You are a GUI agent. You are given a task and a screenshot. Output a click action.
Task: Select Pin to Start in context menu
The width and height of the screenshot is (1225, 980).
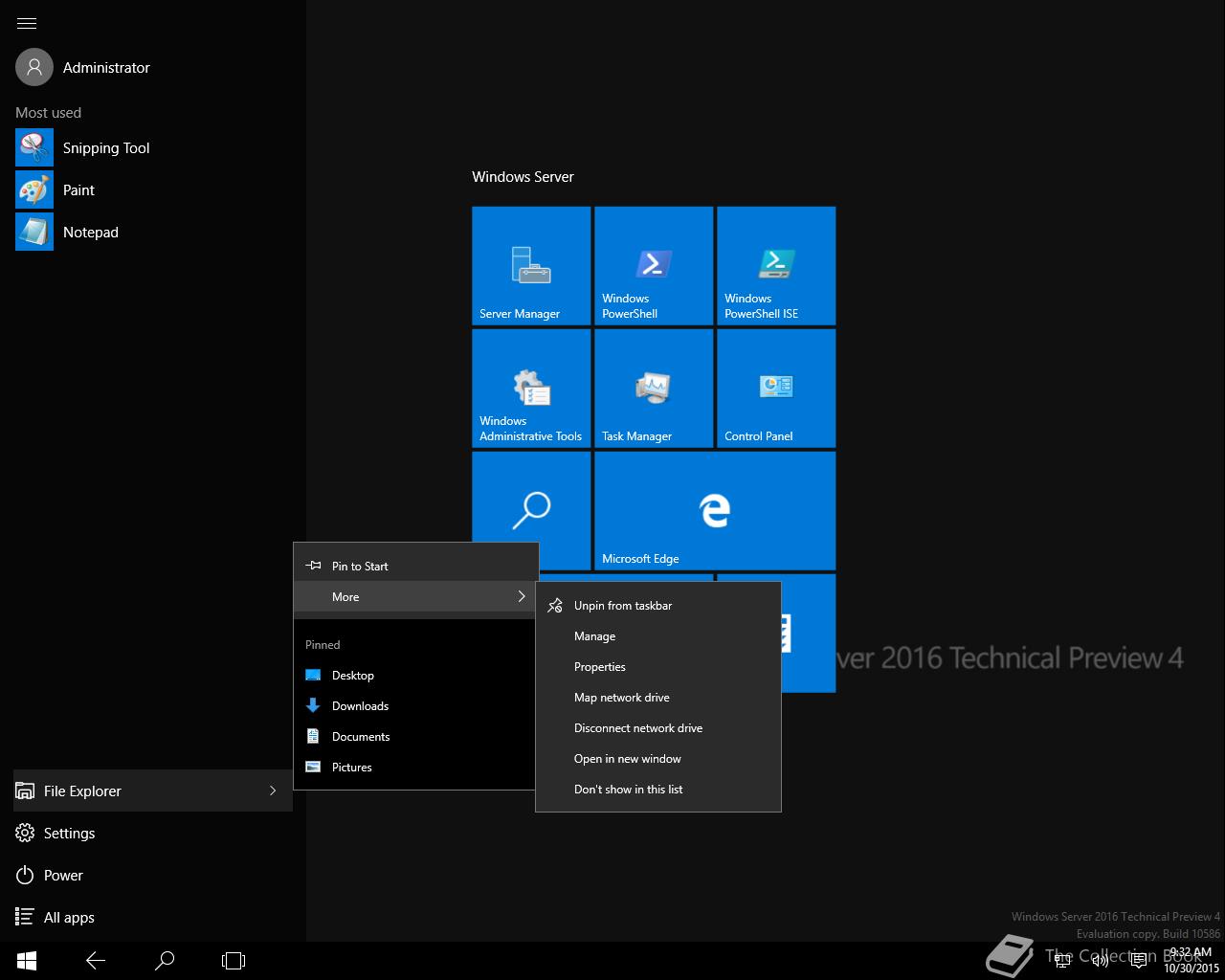click(415, 566)
